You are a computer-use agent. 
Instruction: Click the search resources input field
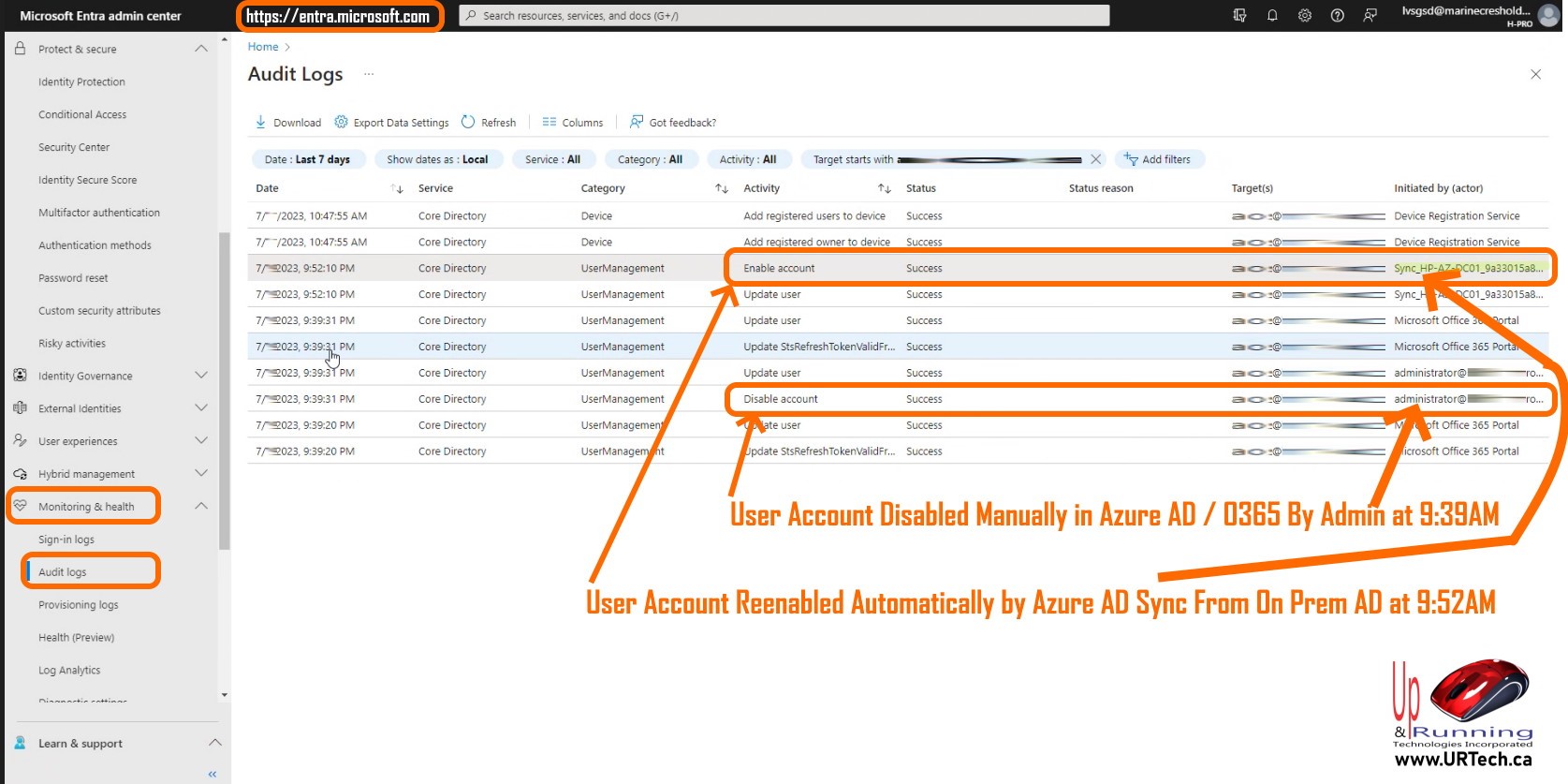click(784, 16)
